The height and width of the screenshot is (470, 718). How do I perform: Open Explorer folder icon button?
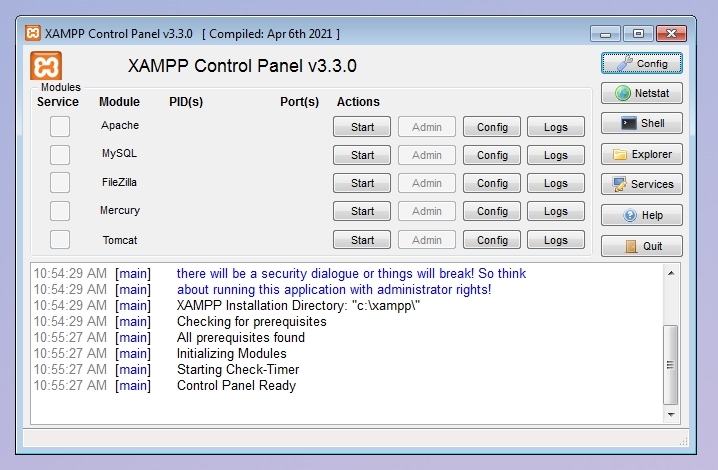(x=642, y=154)
